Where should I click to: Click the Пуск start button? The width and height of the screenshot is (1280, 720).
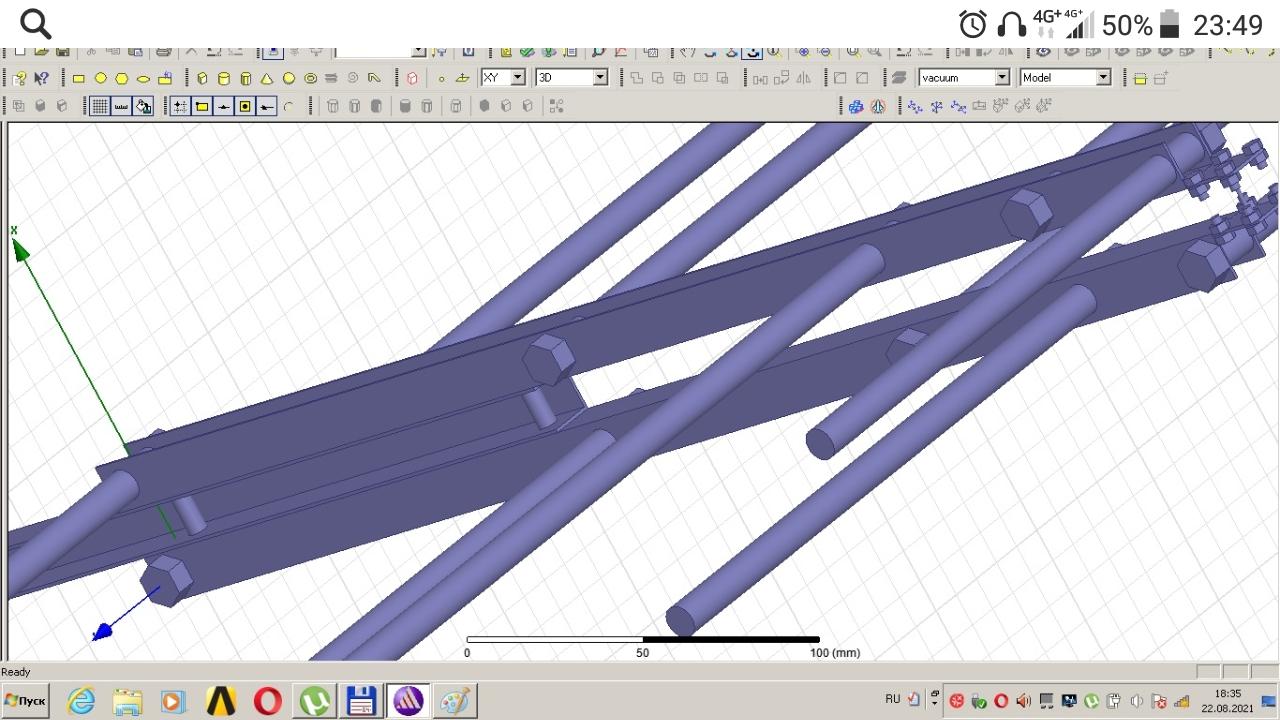25,701
